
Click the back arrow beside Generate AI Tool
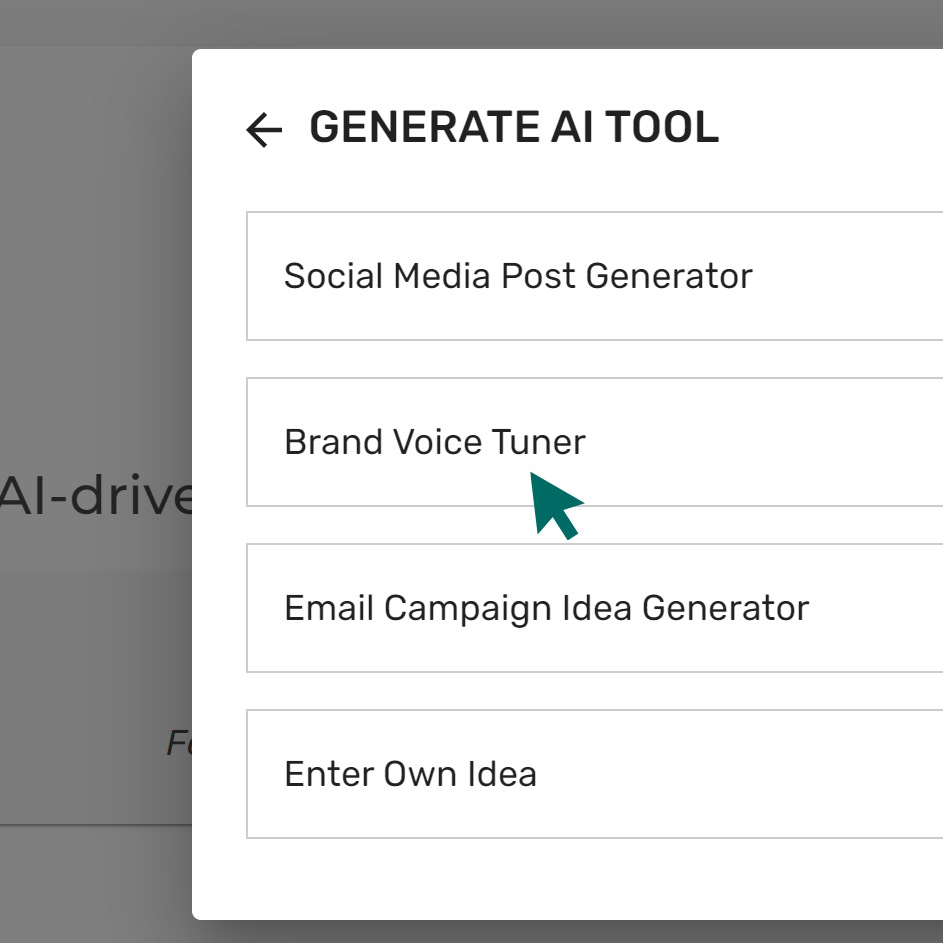point(264,130)
